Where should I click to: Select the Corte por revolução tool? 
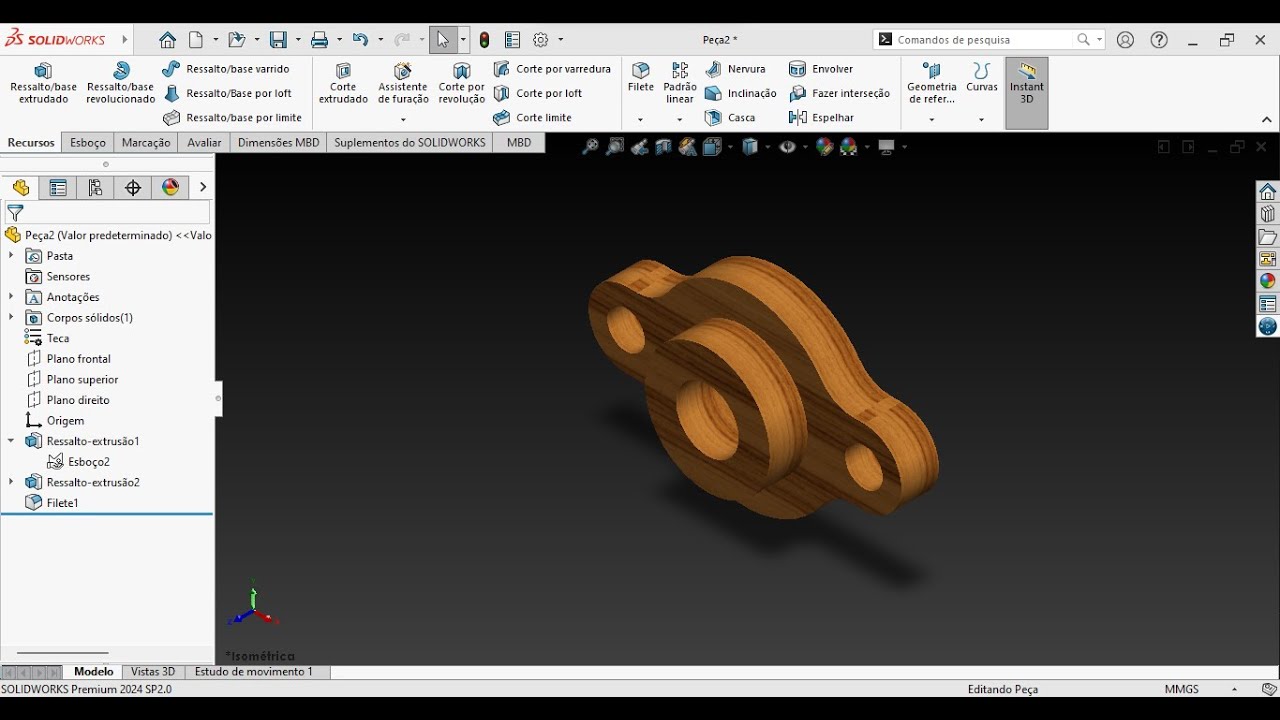[x=461, y=84]
